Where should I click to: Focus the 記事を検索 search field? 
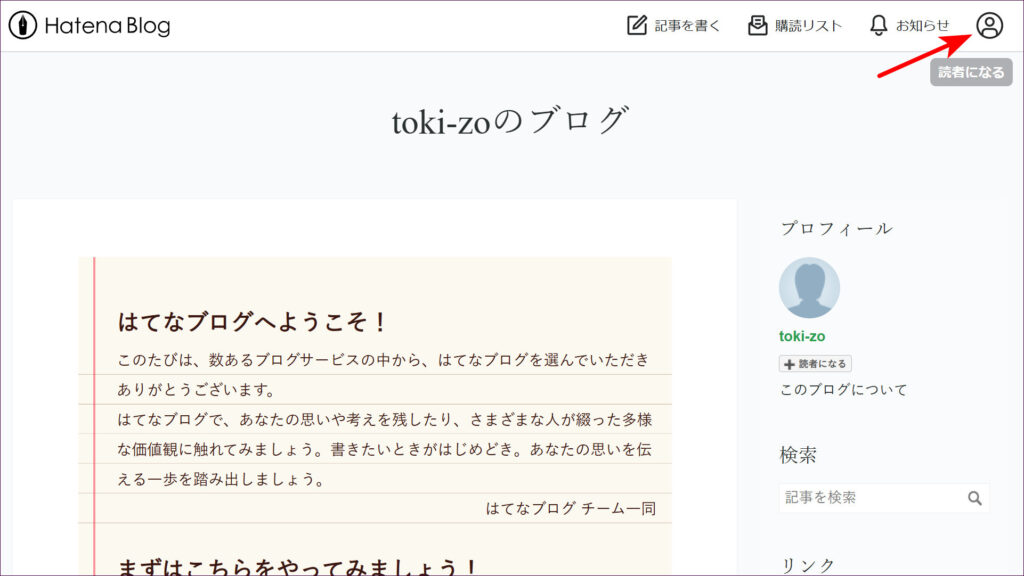click(870, 497)
